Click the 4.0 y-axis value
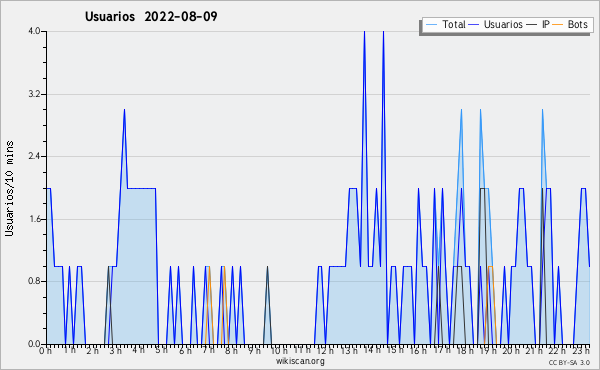600x370 pixels. pos(35,31)
